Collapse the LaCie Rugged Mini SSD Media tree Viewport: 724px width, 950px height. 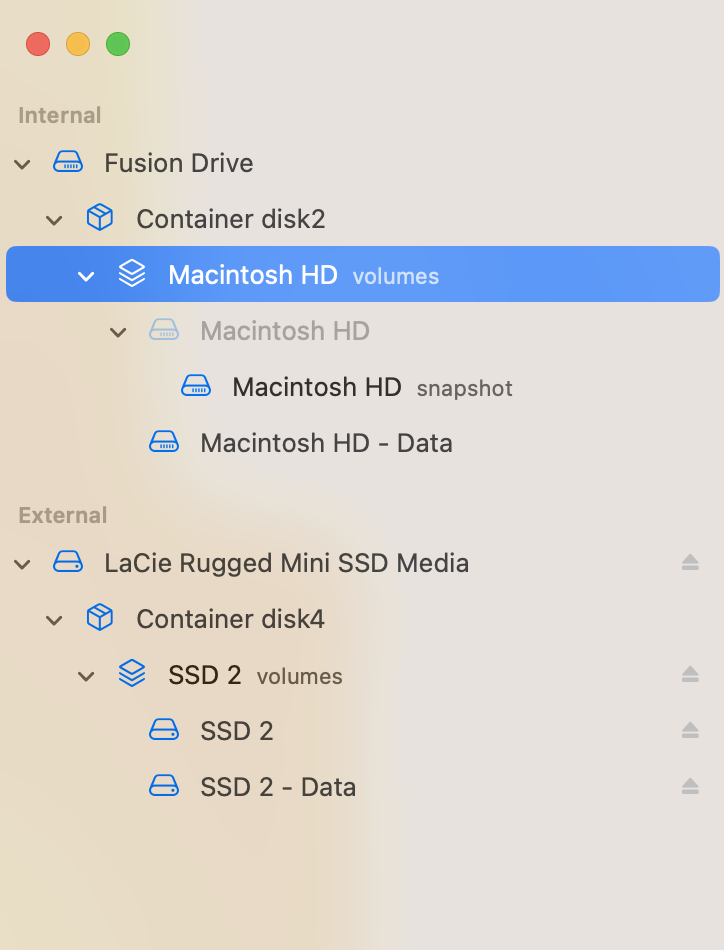(x=22, y=563)
